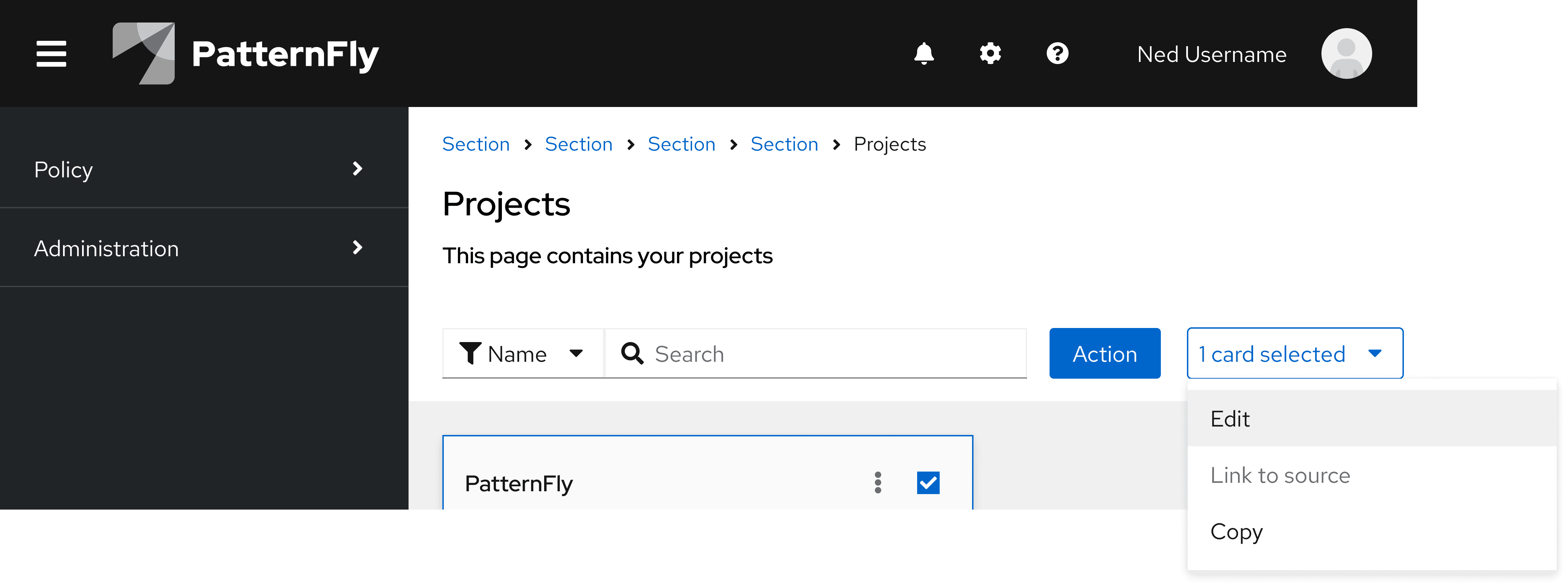This screenshot has height=587, width=1568.
Task: Go to first Section breadcrumb link
Action: pyautogui.click(x=475, y=144)
